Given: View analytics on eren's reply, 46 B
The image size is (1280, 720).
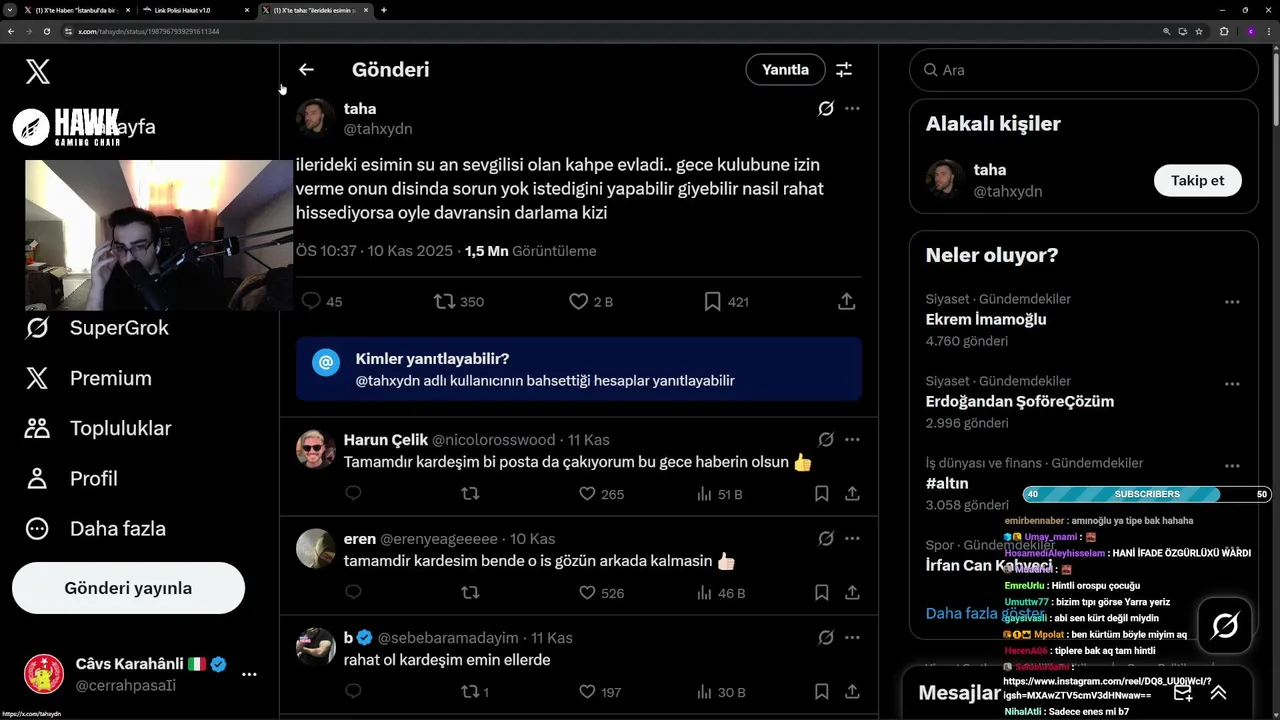Looking at the screenshot, I should 720,592.
